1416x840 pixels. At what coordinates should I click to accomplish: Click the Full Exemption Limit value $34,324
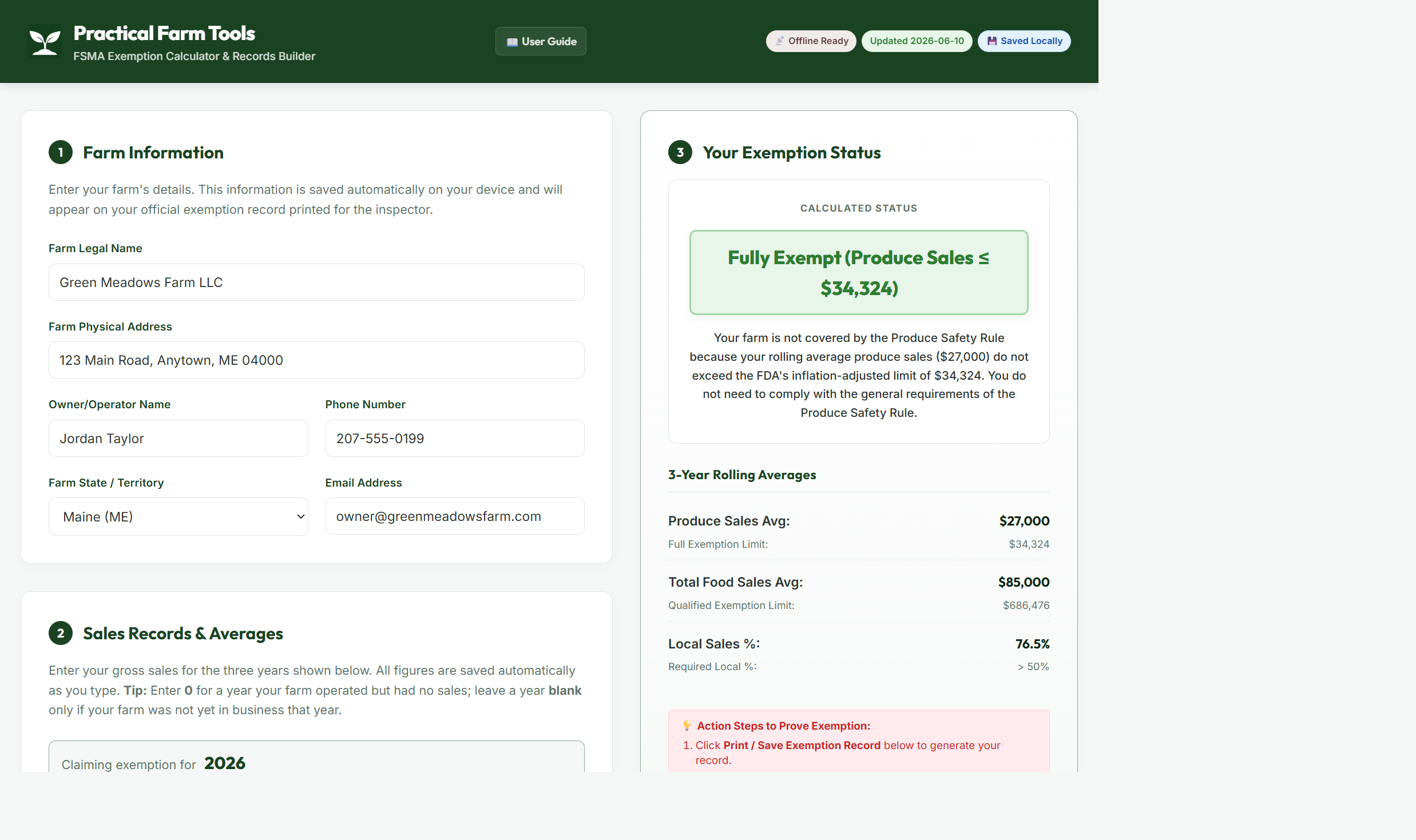pos(1029,544)
